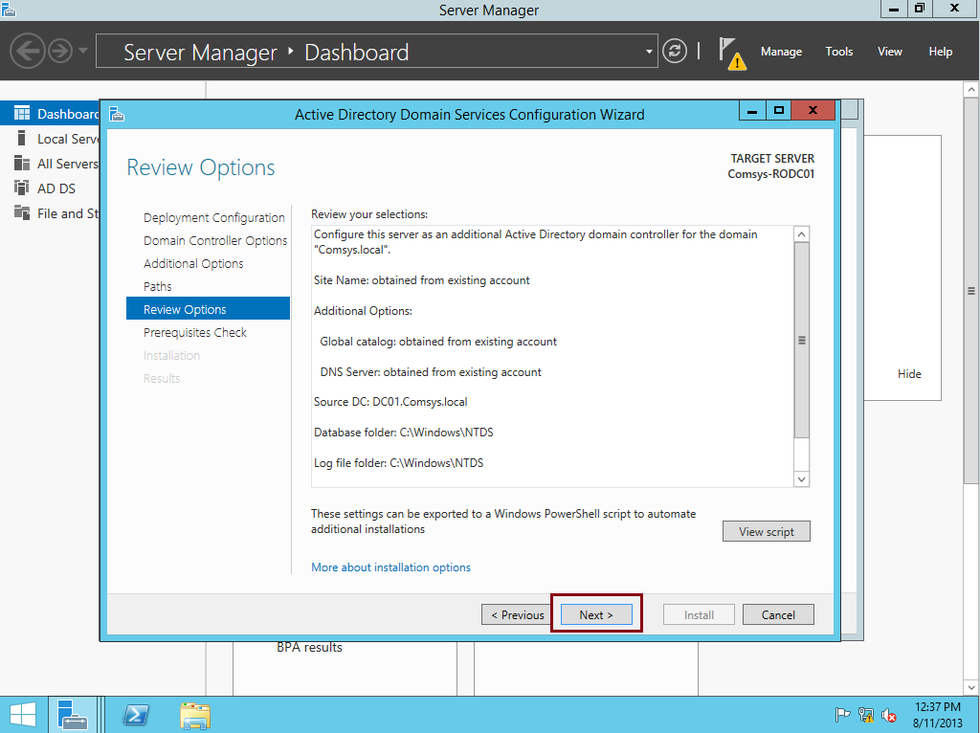980x733 pixels.
Task: Click the Server Manager forward arrow
Action: pyautogui.click(x=61, y=51)
